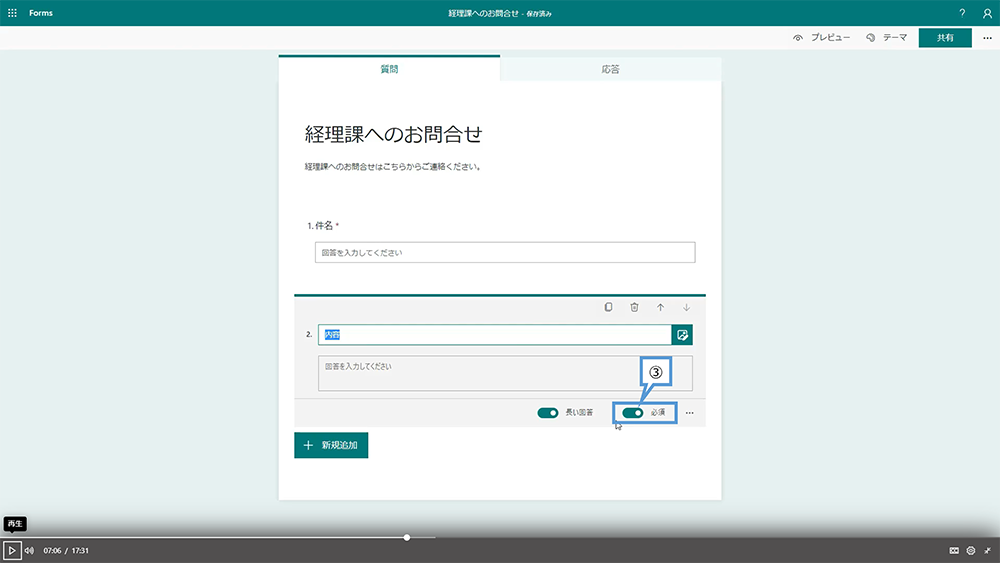The height and width of the screenshot is (563, 1000).
Task: Open the top-right more options ellipsis
Action: click(987, 38)
